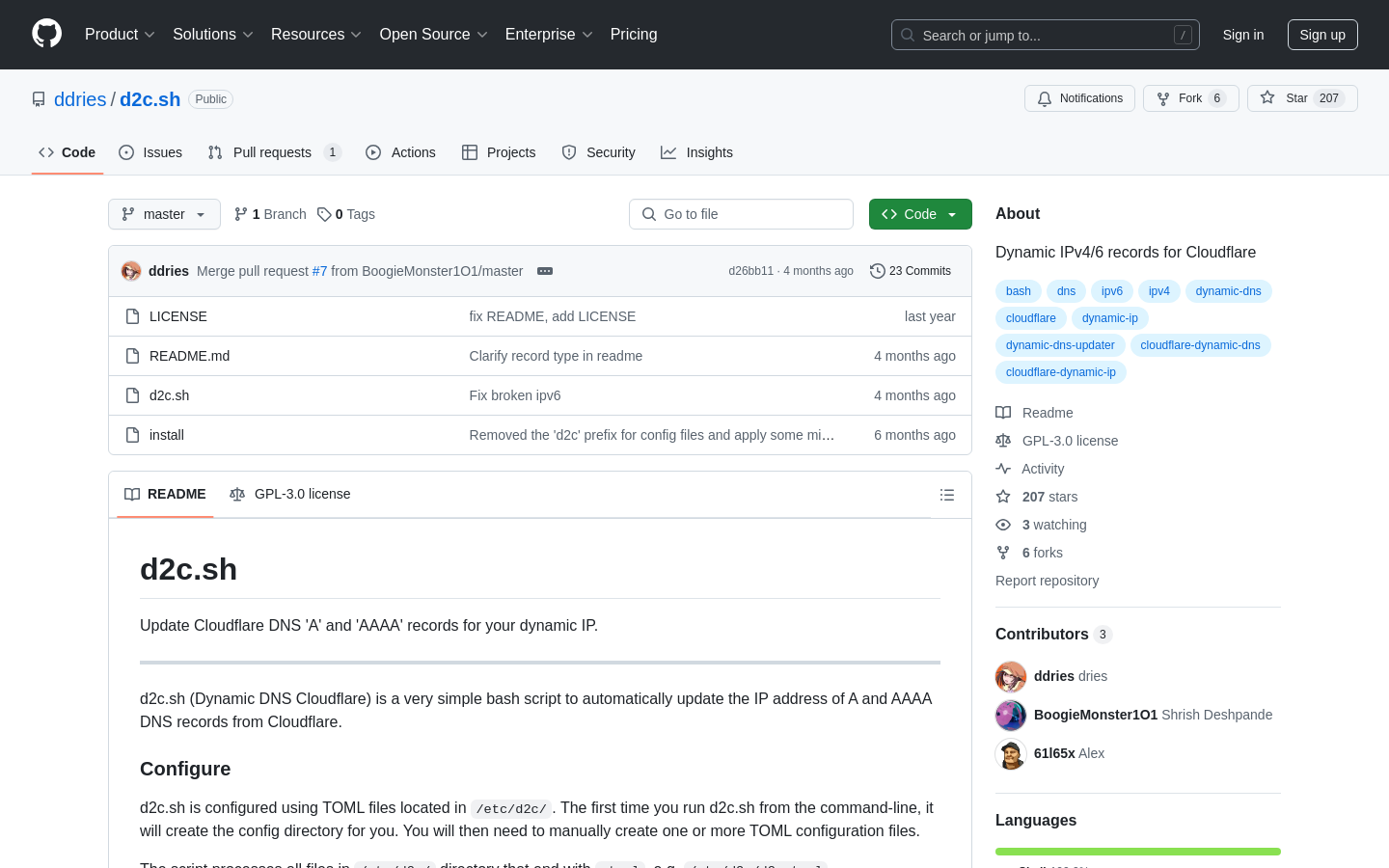Sign in to GitHub

tap(1243, 35)
